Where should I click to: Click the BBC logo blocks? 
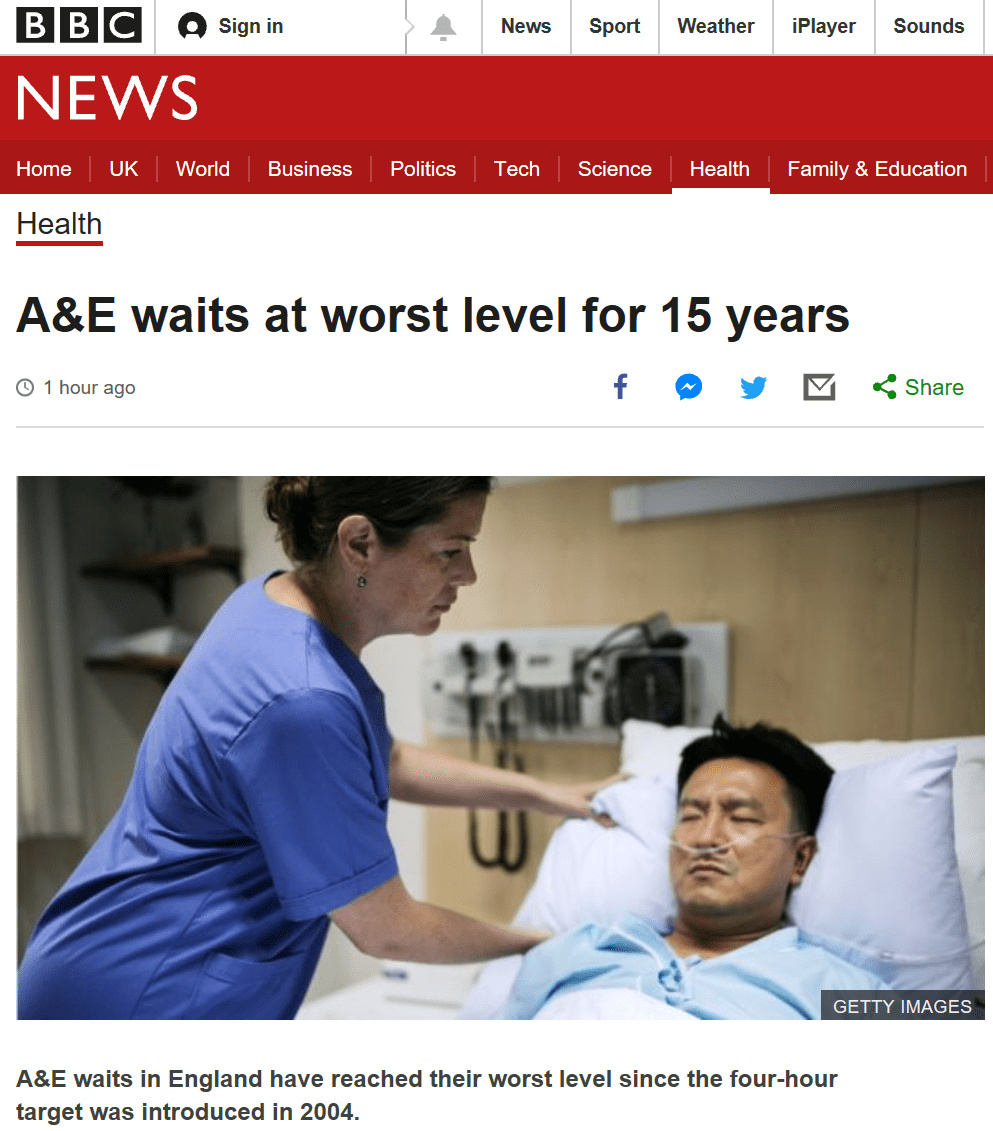pos(79,26)
